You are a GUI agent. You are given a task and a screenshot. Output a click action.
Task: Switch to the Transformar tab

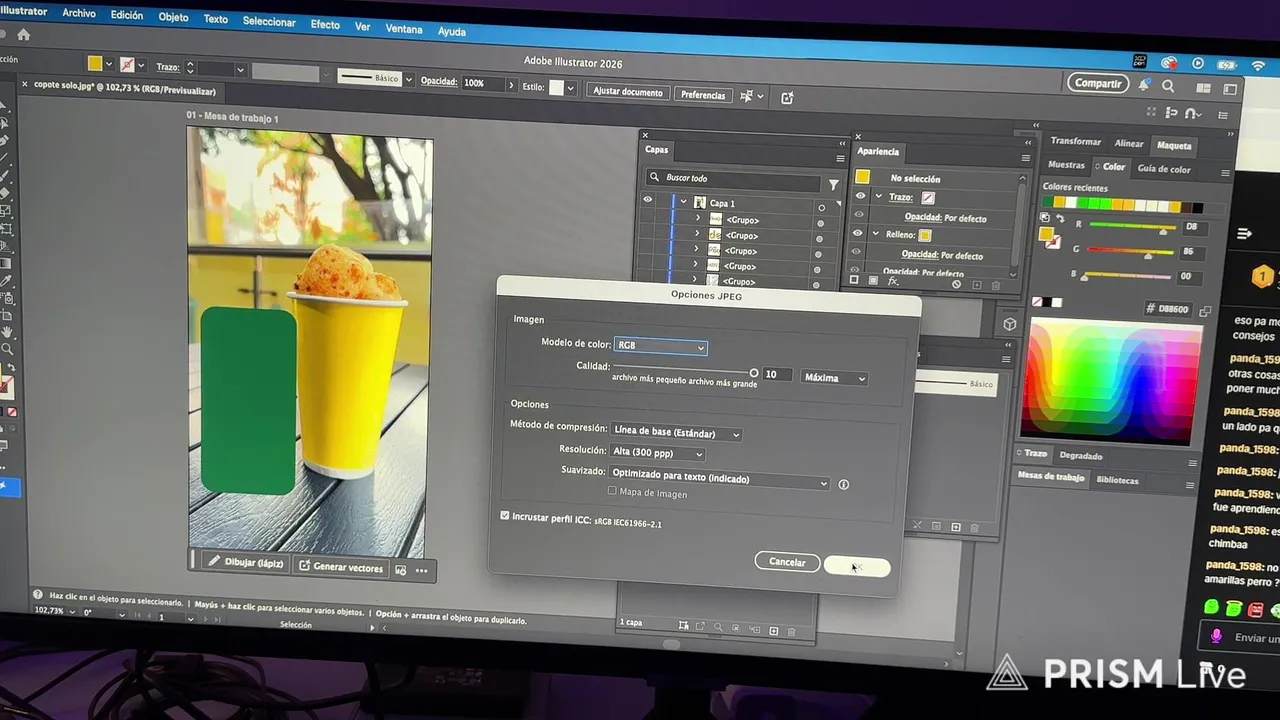1076,142
